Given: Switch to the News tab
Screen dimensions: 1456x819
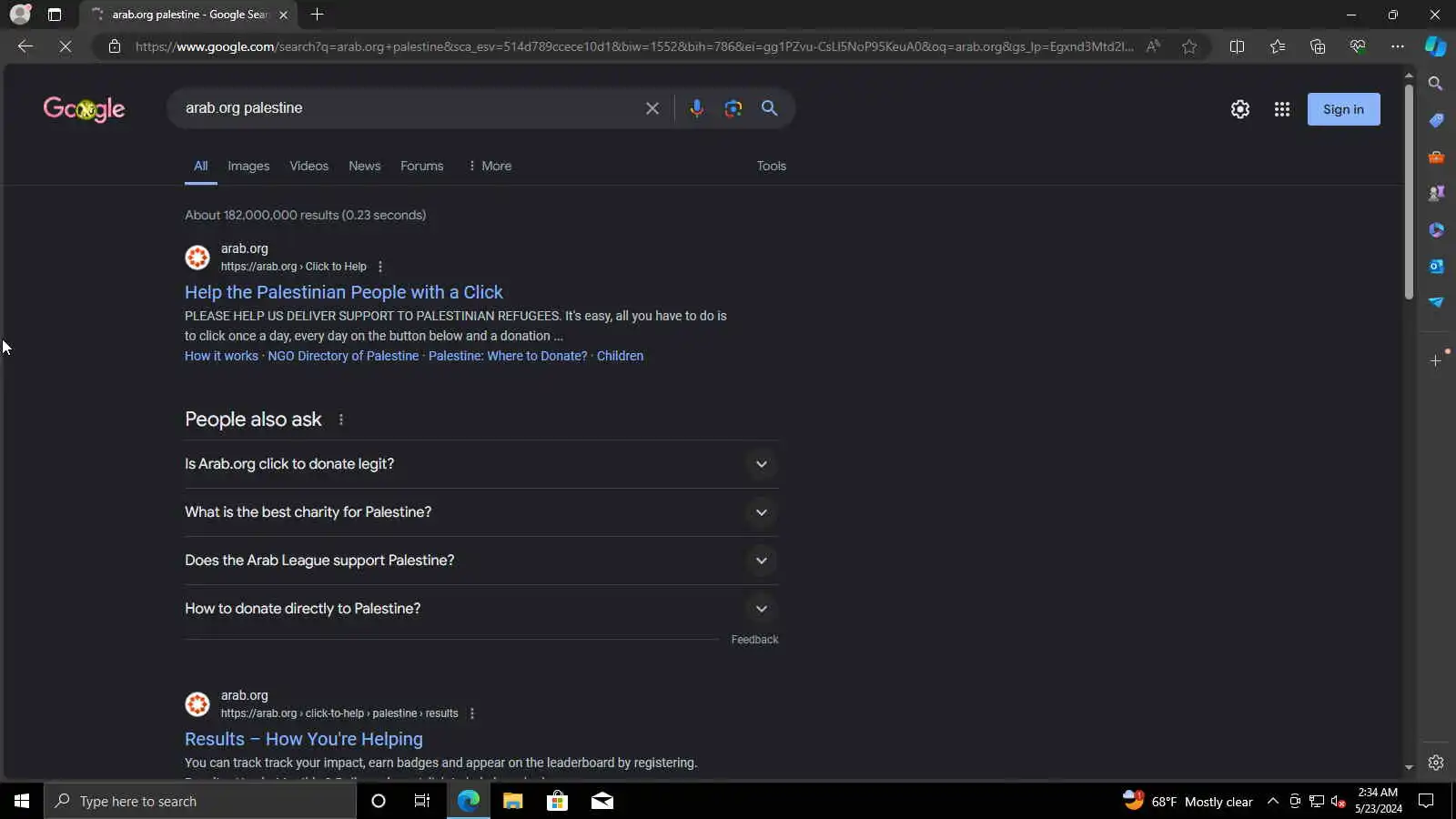Looking at the screenshot, I should pyautogui.click(x=364, y=166).
